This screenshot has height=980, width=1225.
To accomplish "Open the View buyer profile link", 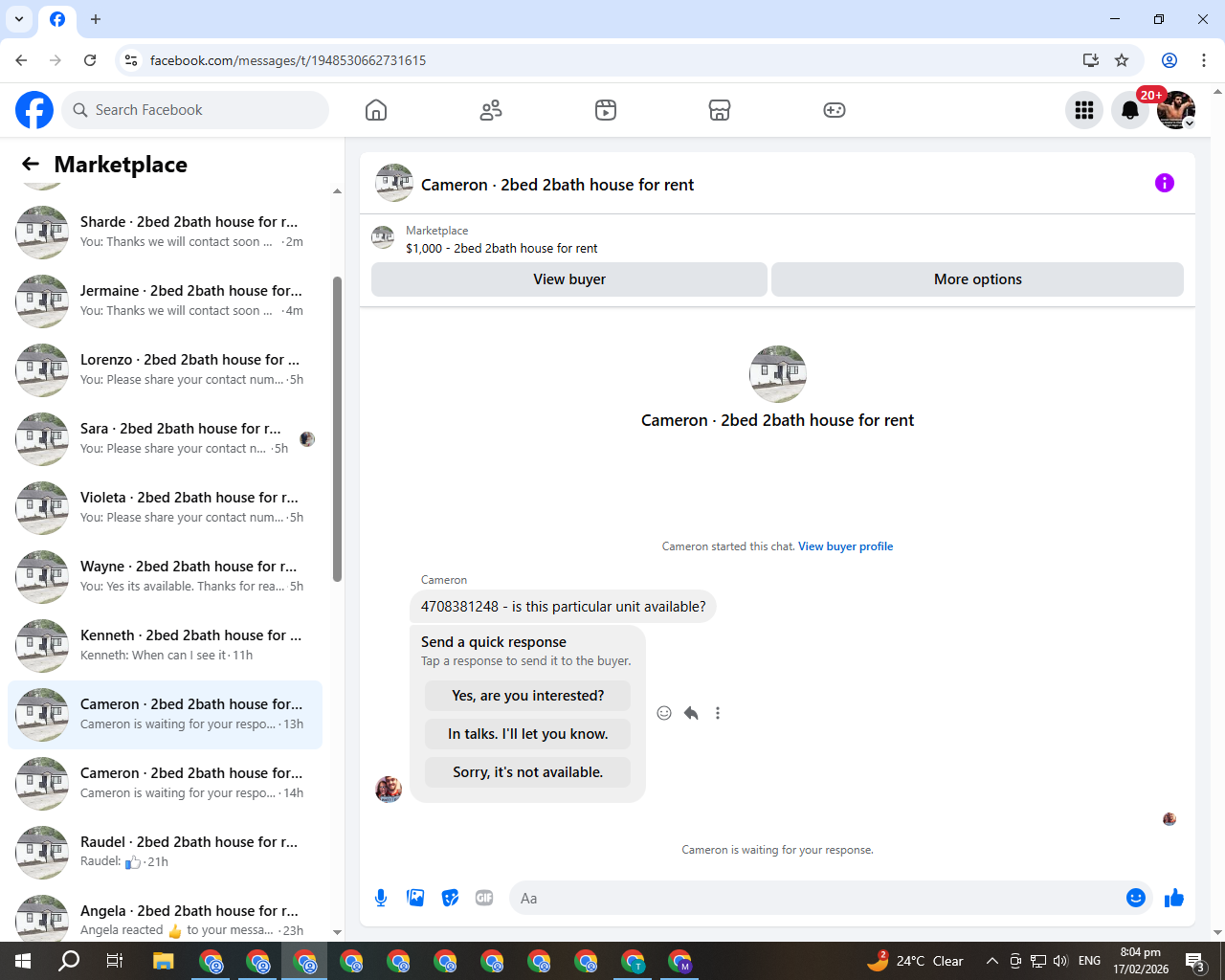I will point(846,546).
